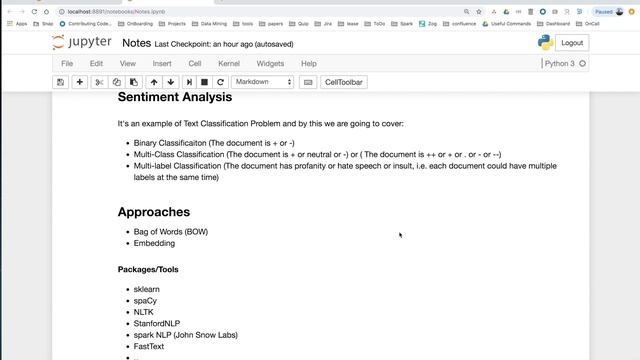Open the Edit menu

tap(96, 64)
